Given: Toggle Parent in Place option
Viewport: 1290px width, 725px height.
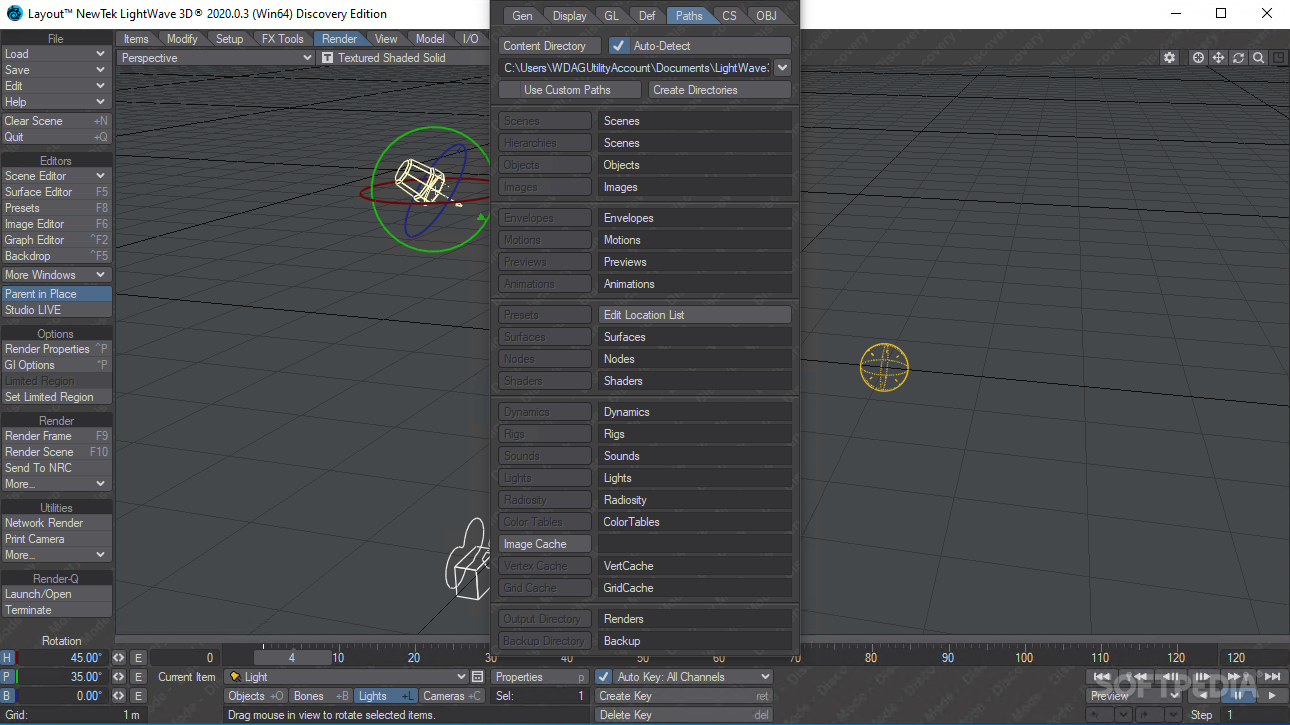Looking at the screenshot, I should tap(56, 294).
